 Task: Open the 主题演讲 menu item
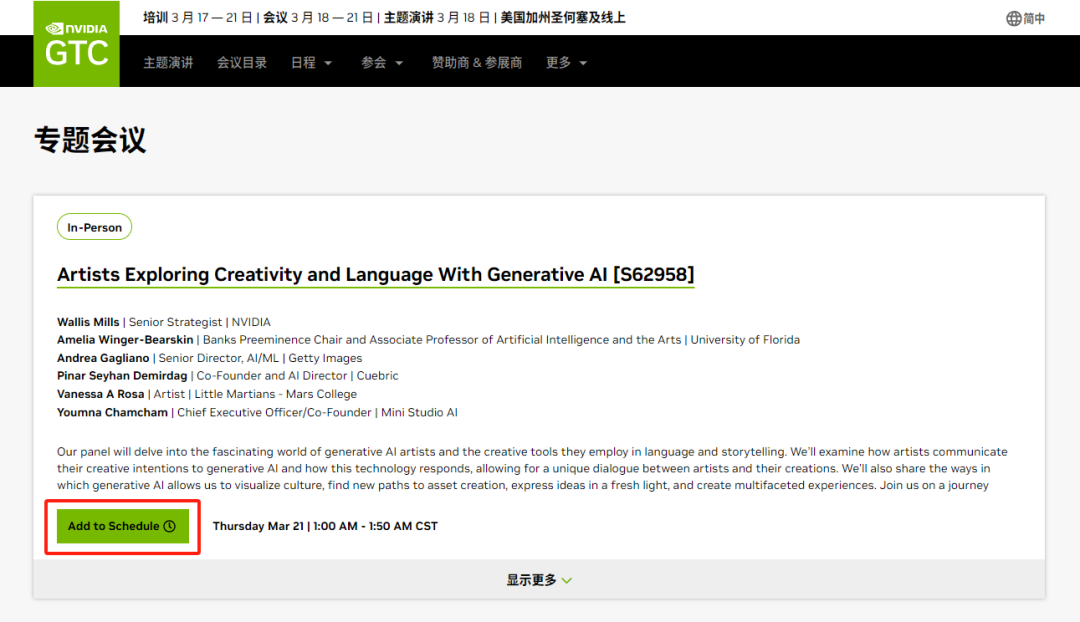(x=168, y=63)
